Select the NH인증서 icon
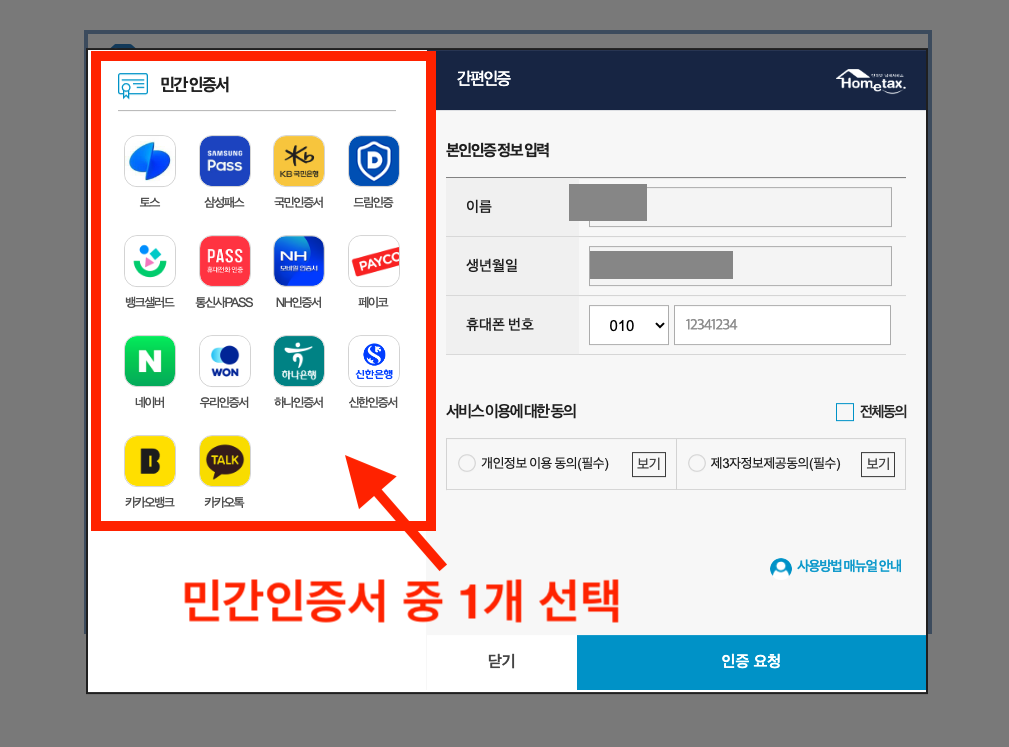Screen dimensions: 1009x747 [x=298, y=260]
